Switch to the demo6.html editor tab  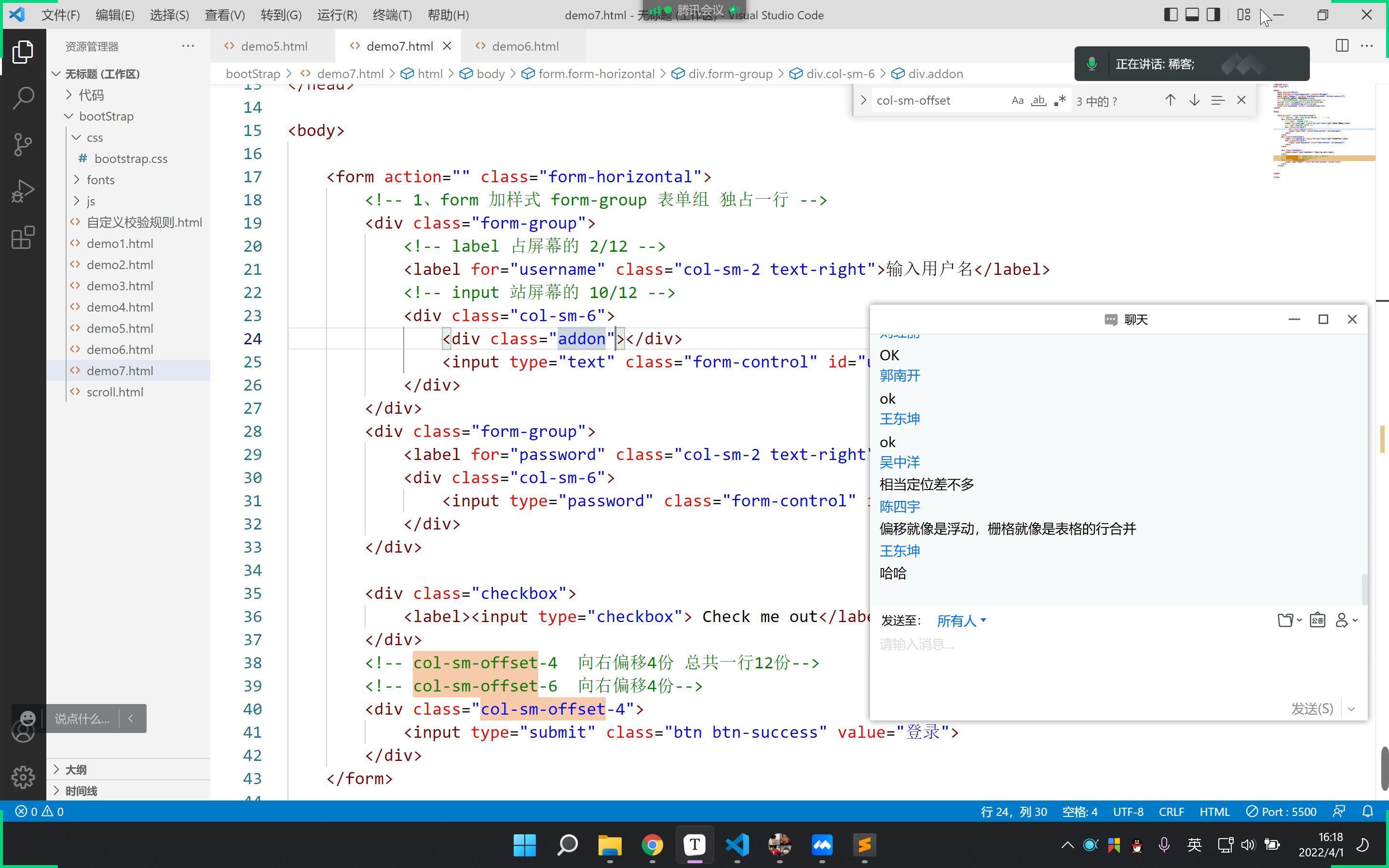pyautogui.click(x=525, y=46)
